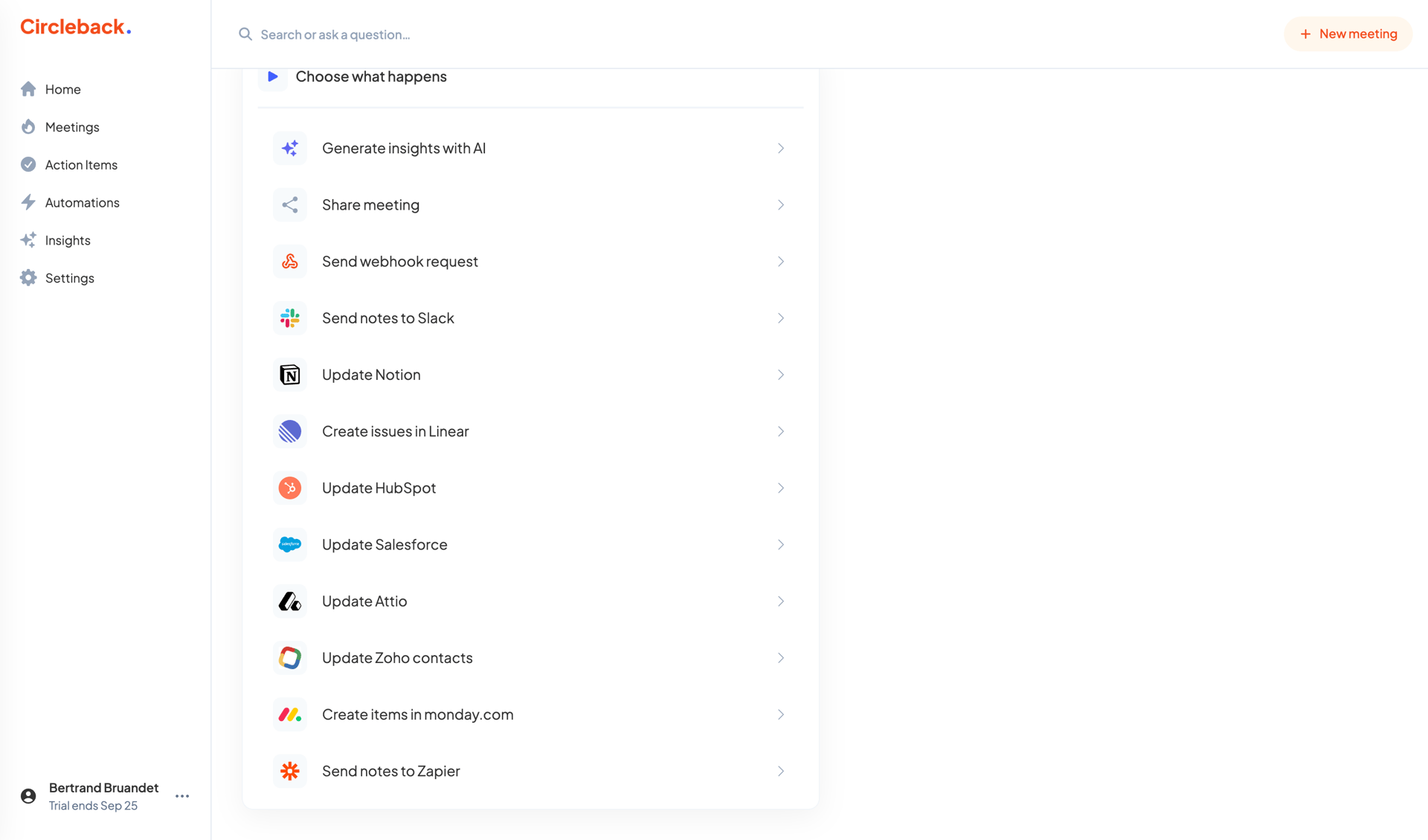This screenshot has width=1428, height=840.
Task: Open the Automations section in the sidebar
Action: pos(82,202)
